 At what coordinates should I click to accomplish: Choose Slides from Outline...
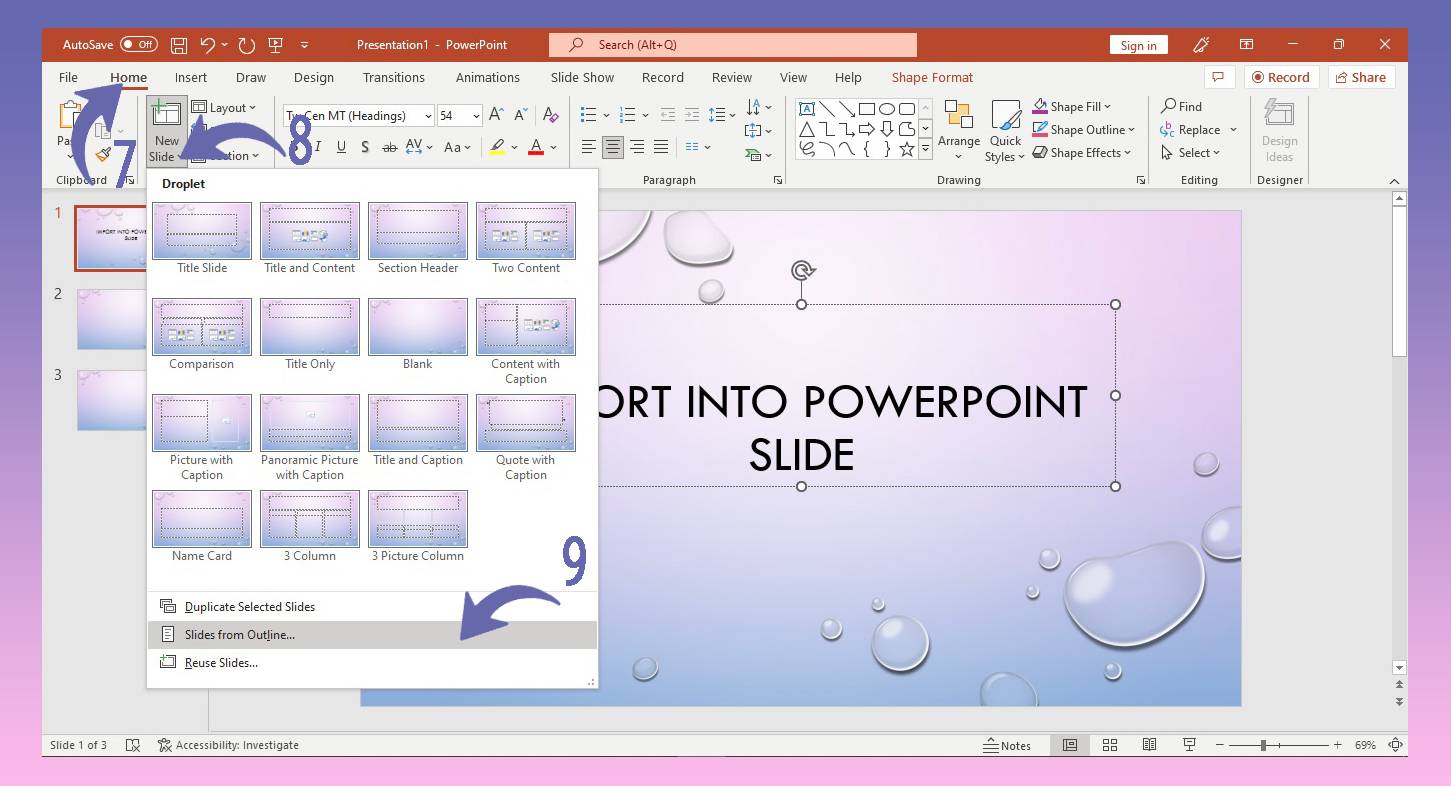[372, 635]
